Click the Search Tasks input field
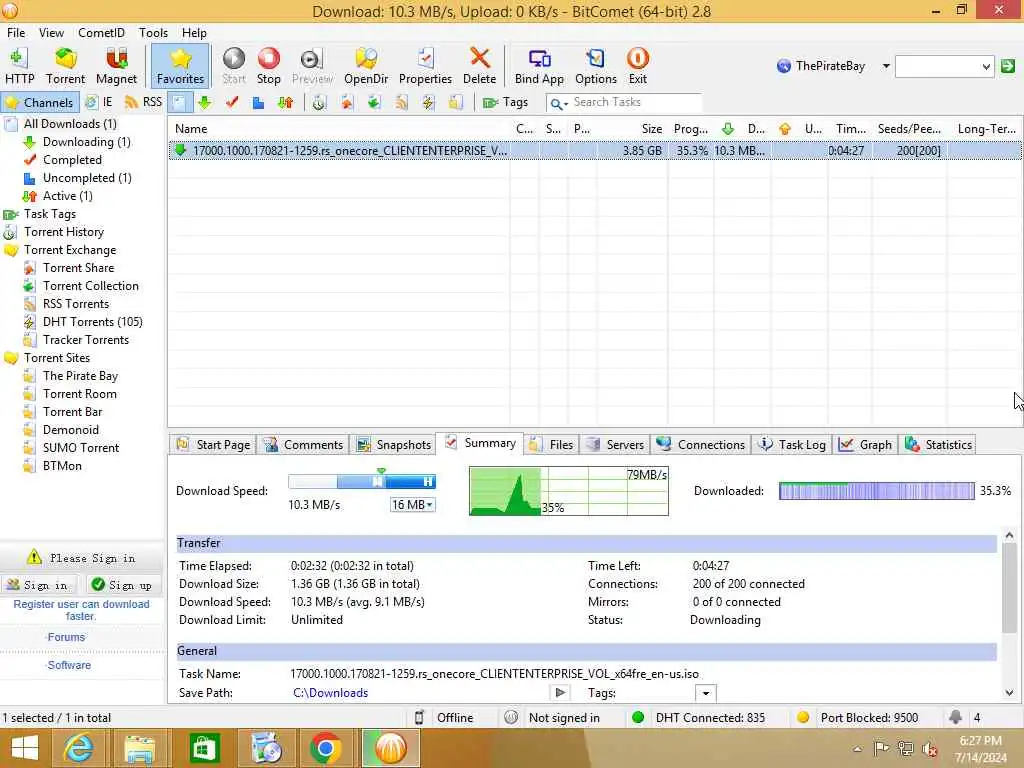The image size is (1024, 768). 635,102
